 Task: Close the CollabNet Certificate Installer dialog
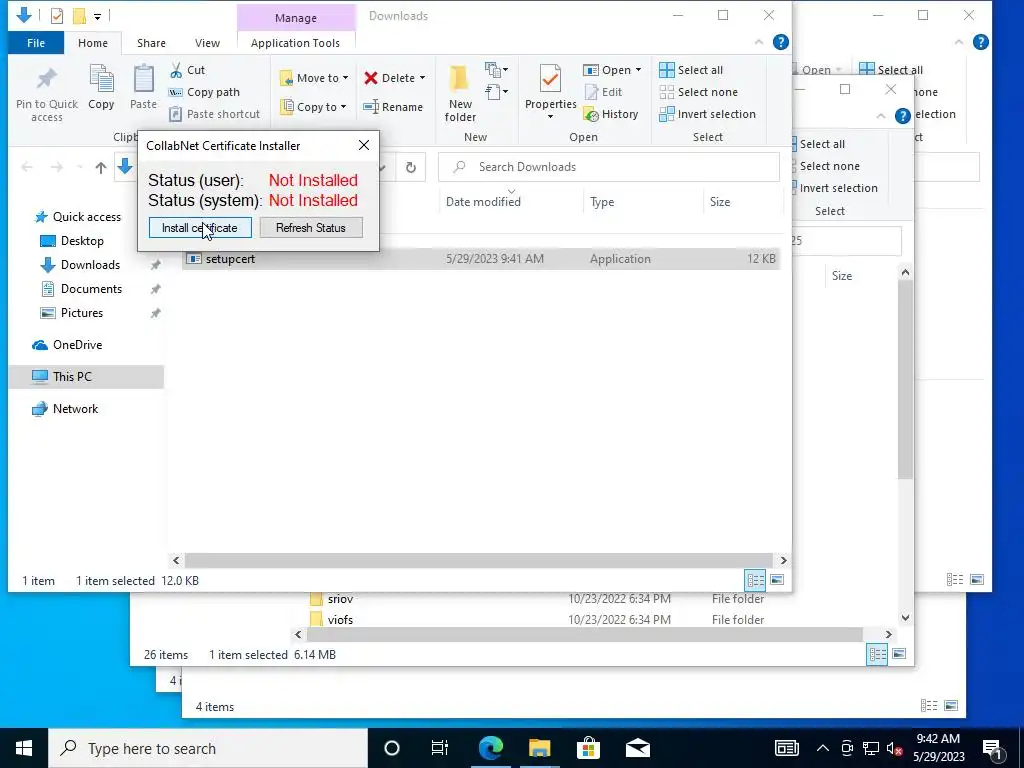pyautogui.click(x=364, y=145)
